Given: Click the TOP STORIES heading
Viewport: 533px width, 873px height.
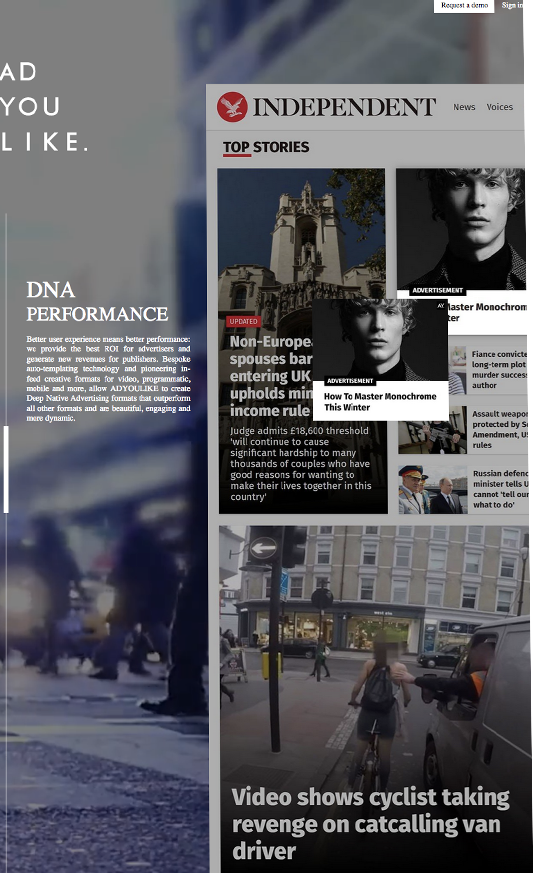Looking at the screenshot, I should pyautogui.click(x=266, y=148).
